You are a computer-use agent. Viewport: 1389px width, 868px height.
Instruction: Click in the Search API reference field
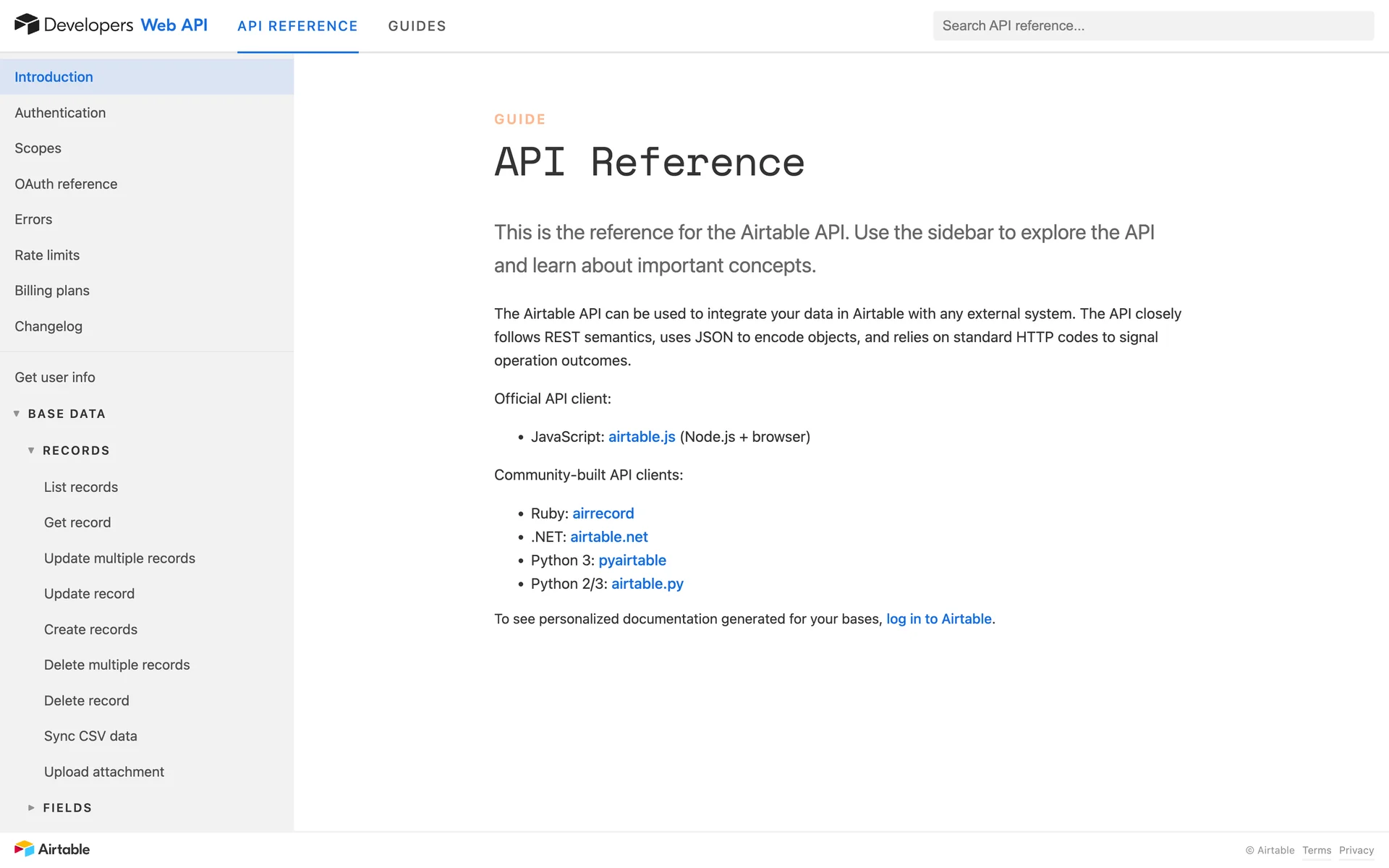pos(1152,26)
